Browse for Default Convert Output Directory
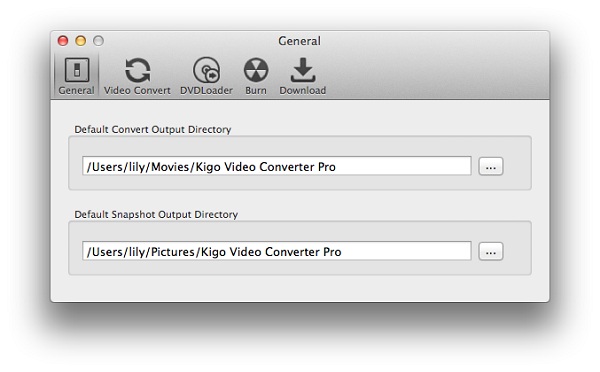The image size is (600, 372). click(x=491, y=166)
